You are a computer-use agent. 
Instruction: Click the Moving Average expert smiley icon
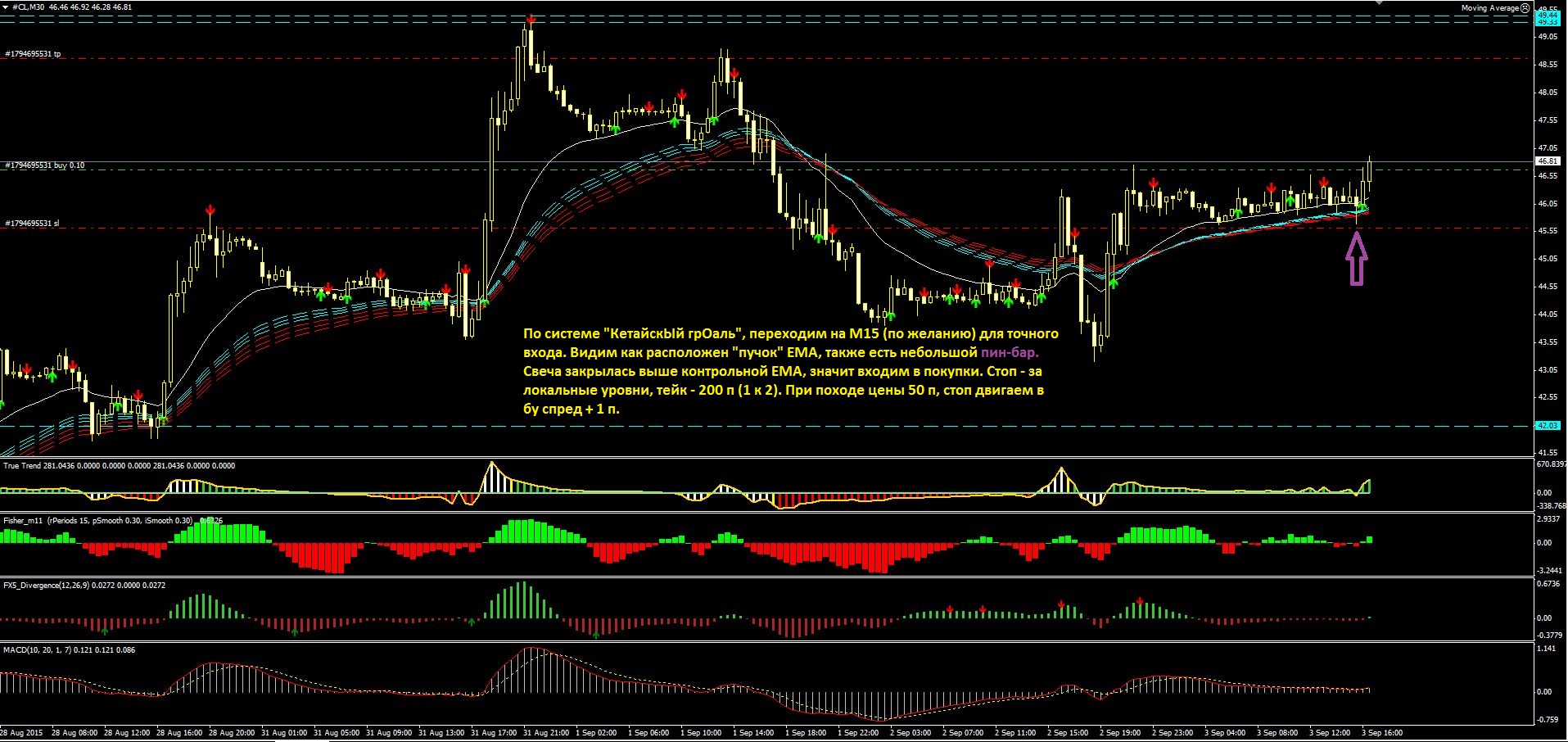(x=1525, y=8)
